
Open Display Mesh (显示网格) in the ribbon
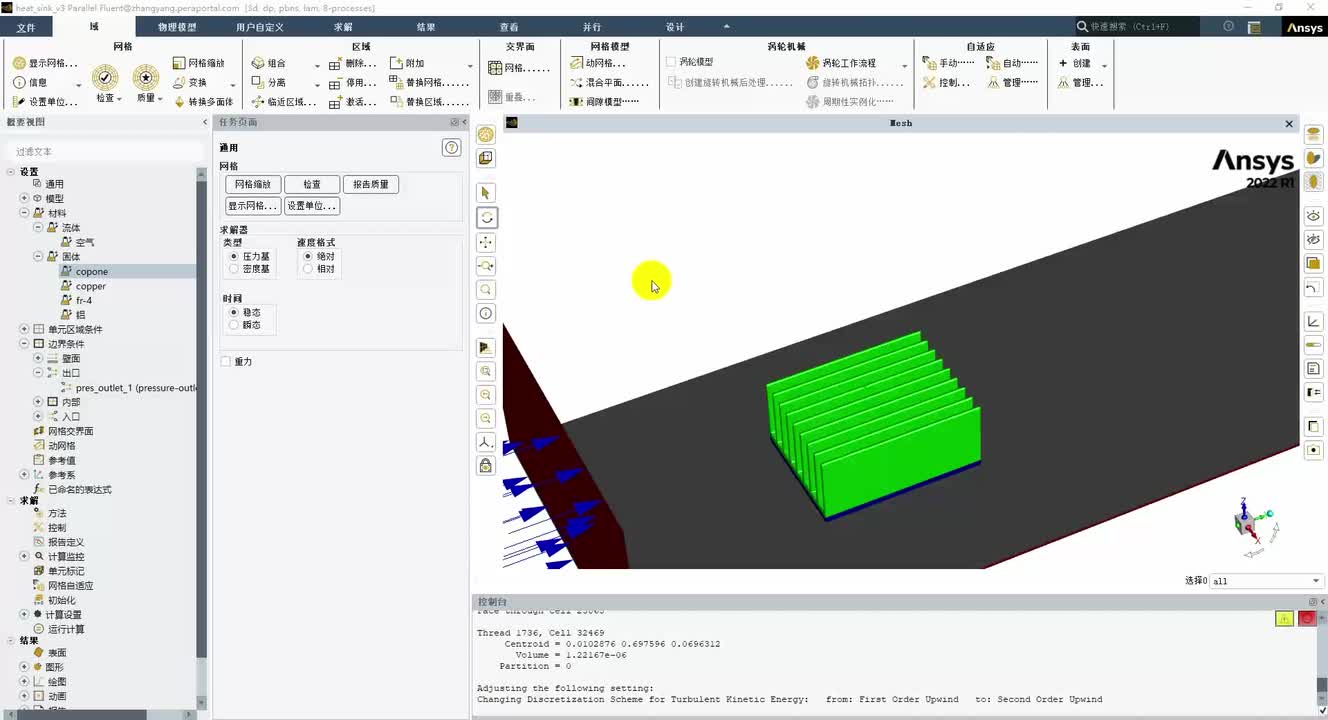click(x=45, y=63)
